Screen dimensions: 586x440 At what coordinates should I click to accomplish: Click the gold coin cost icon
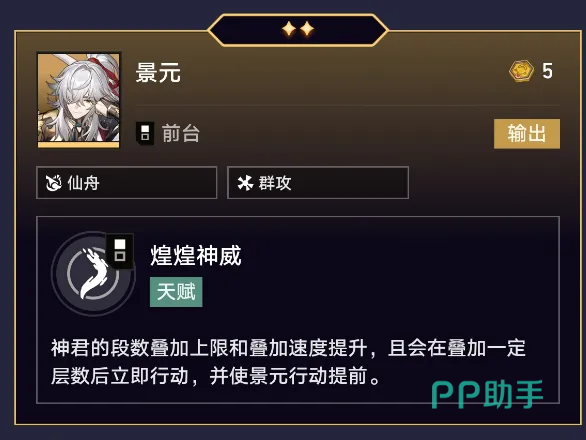click(521, 71)
